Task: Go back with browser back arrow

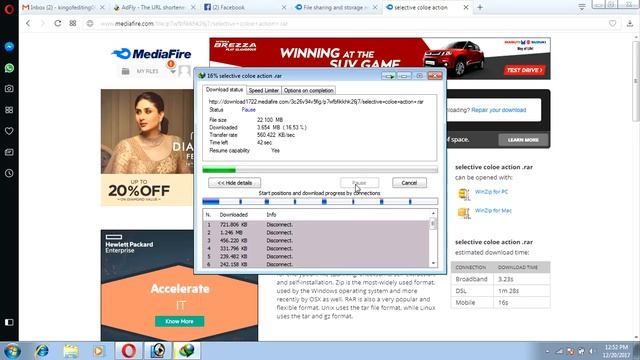Action: 28,23
